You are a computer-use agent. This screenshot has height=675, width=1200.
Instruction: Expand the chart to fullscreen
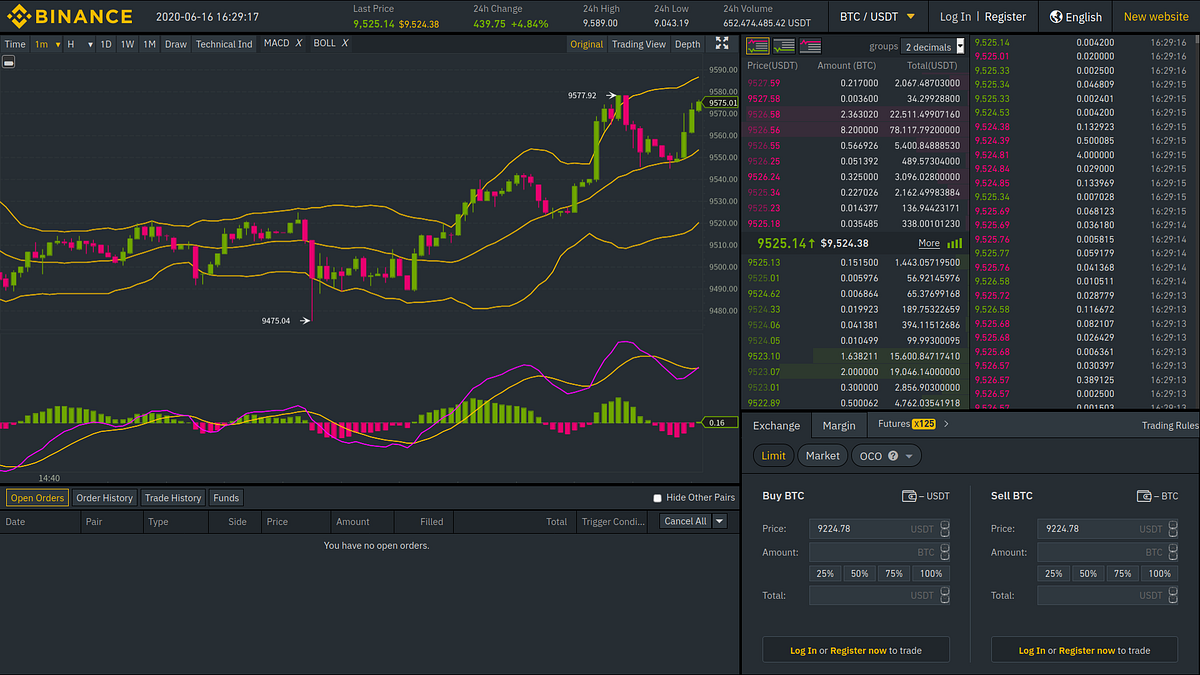[x=722, y=43]
